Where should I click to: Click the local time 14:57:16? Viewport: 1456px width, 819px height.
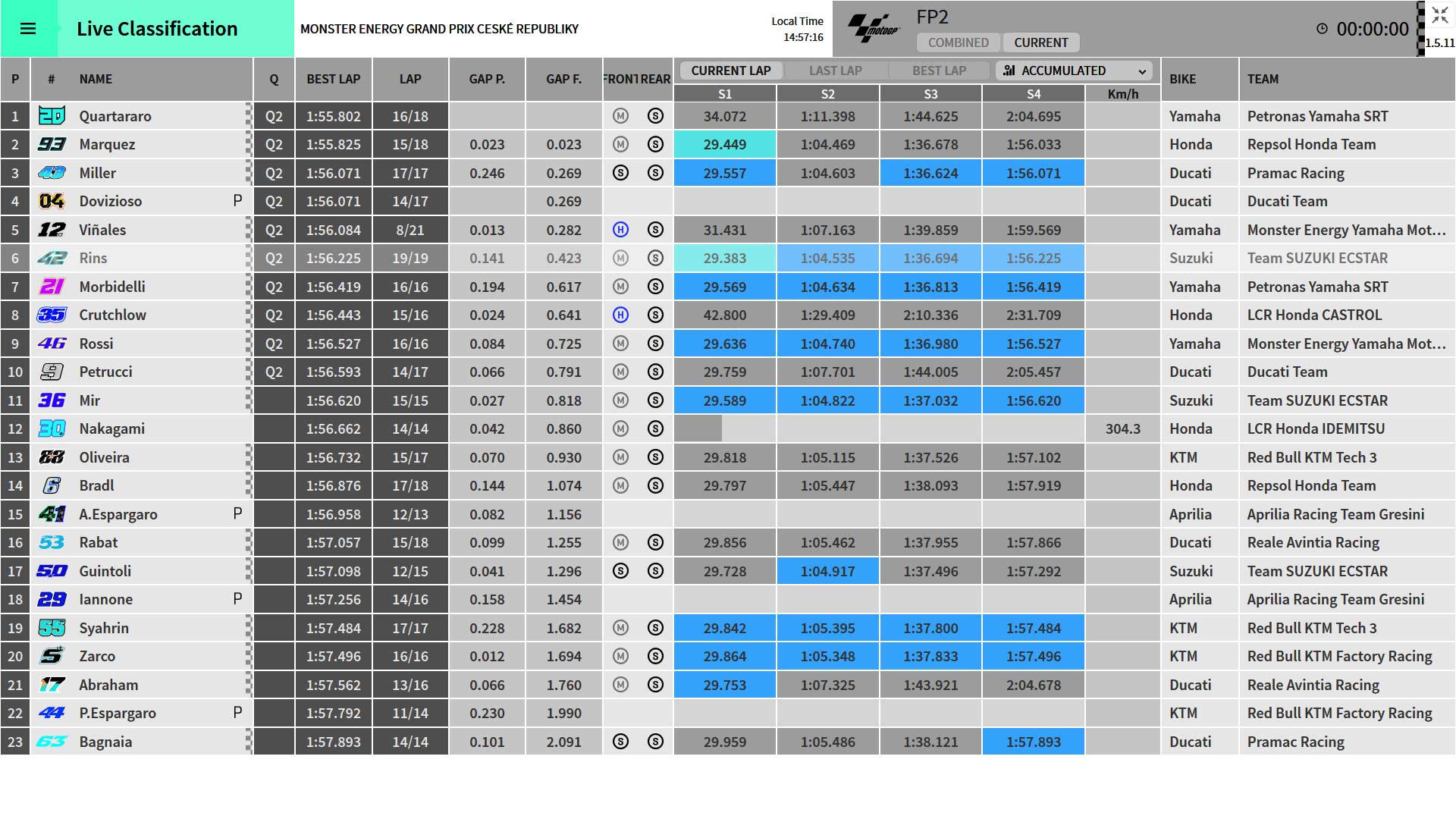click(x=803, y=37)
